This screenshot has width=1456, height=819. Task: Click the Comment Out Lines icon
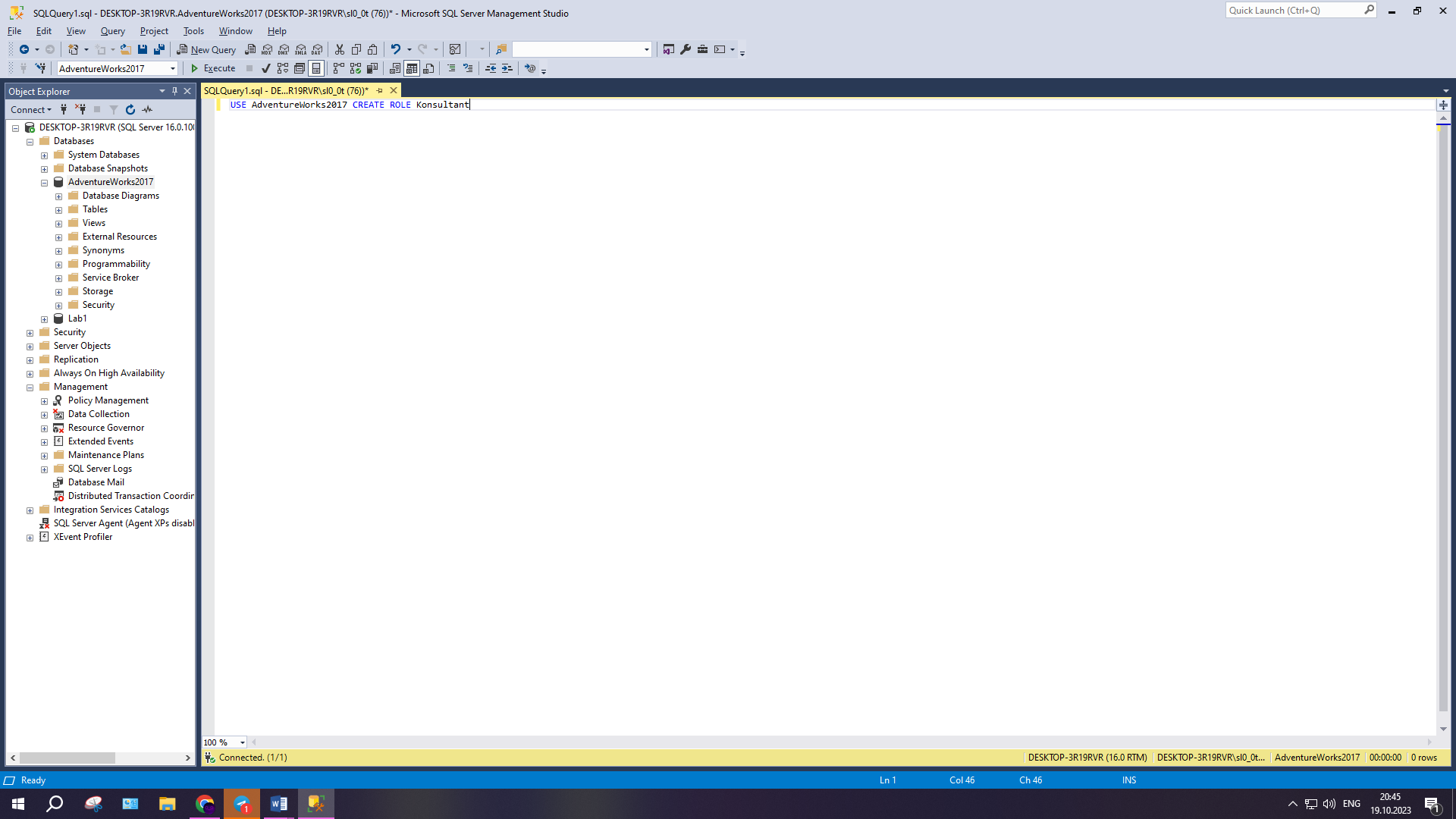tap(451, 68)
